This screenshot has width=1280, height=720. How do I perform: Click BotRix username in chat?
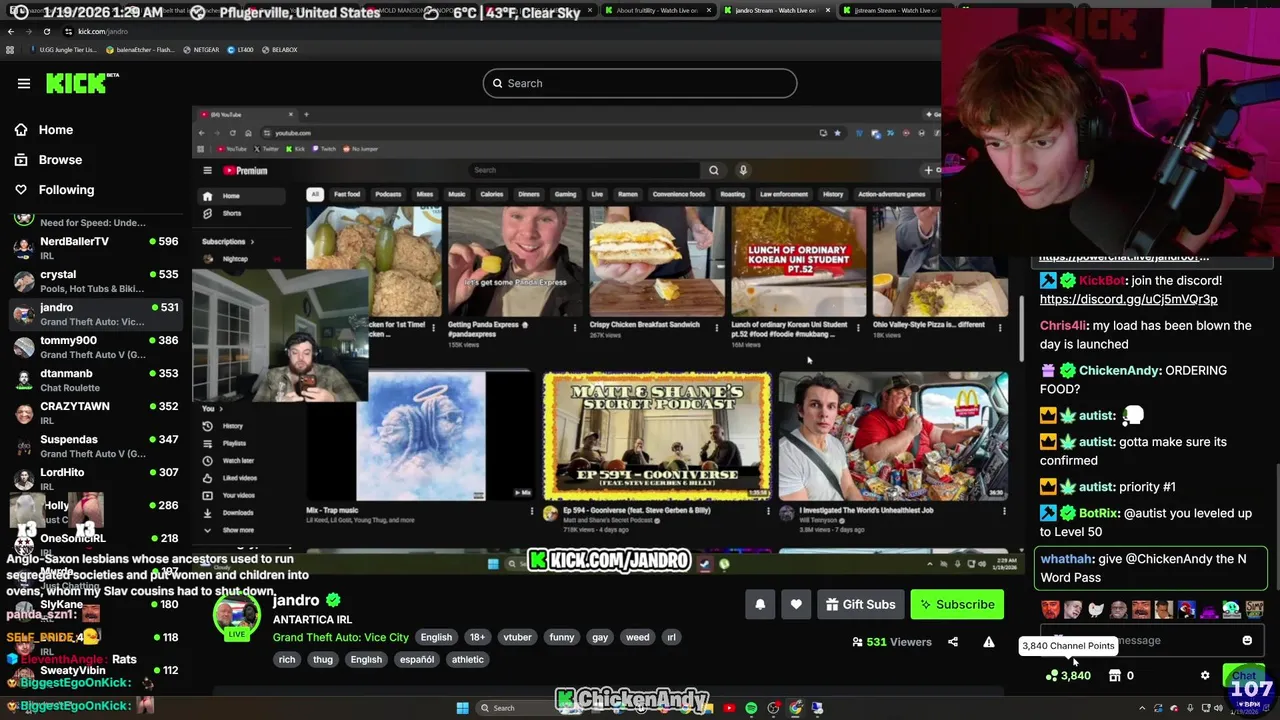point(1098,513)
